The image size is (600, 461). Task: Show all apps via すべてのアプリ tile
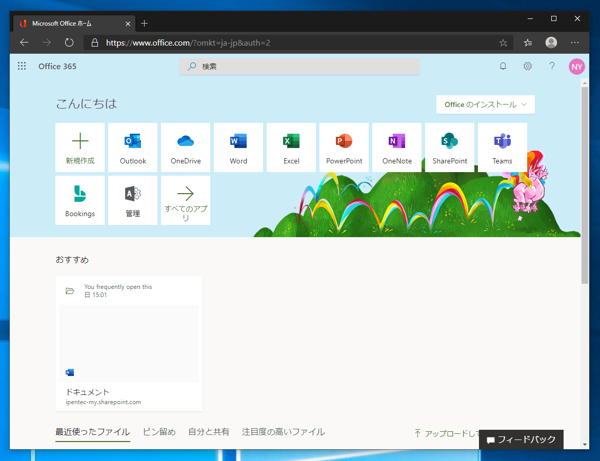(x=186, y=200)
